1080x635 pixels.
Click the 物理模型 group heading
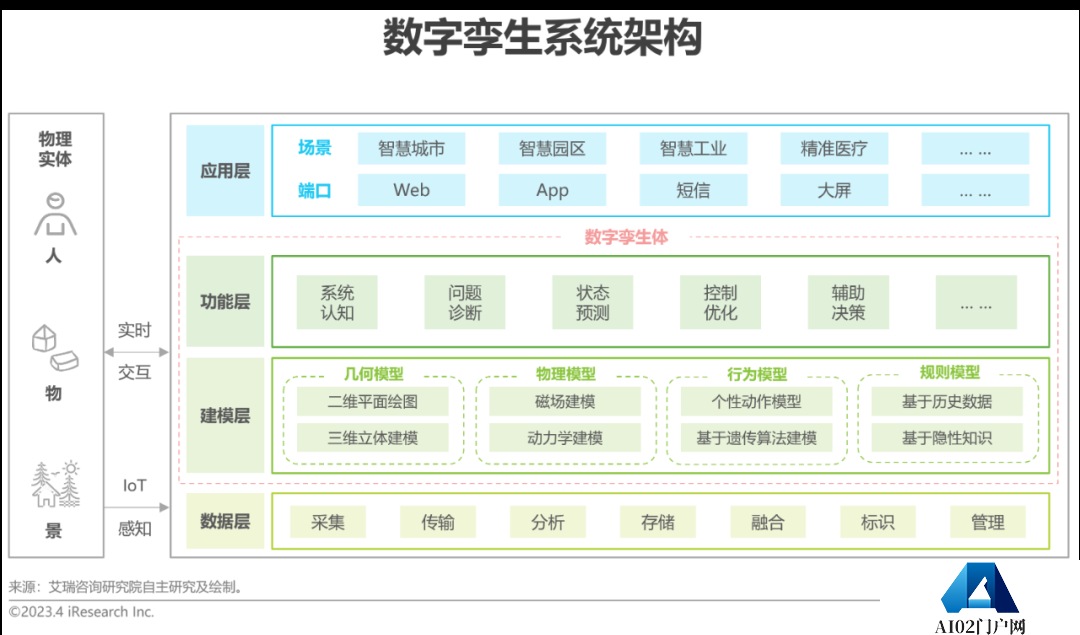(565, 374)
